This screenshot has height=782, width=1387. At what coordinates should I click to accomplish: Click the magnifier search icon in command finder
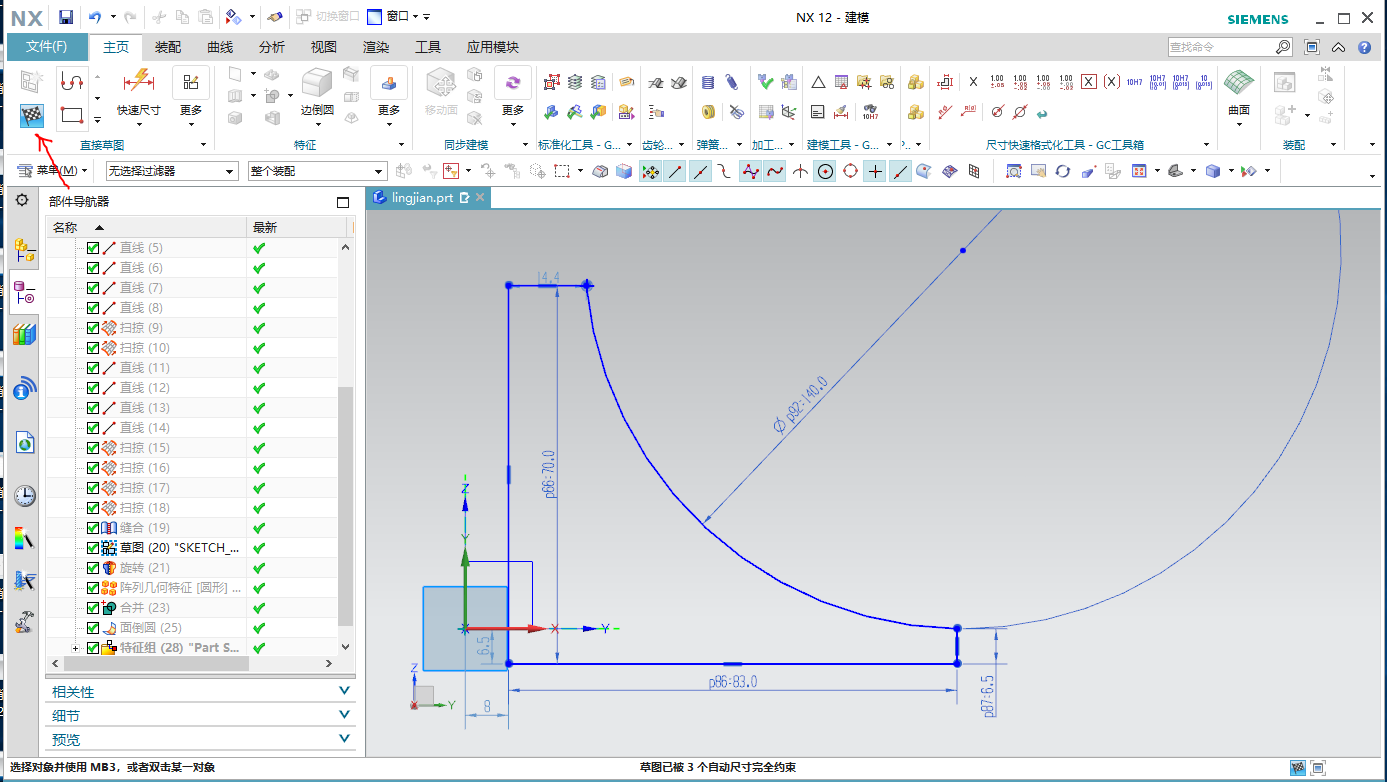[x=1283, y=47]
